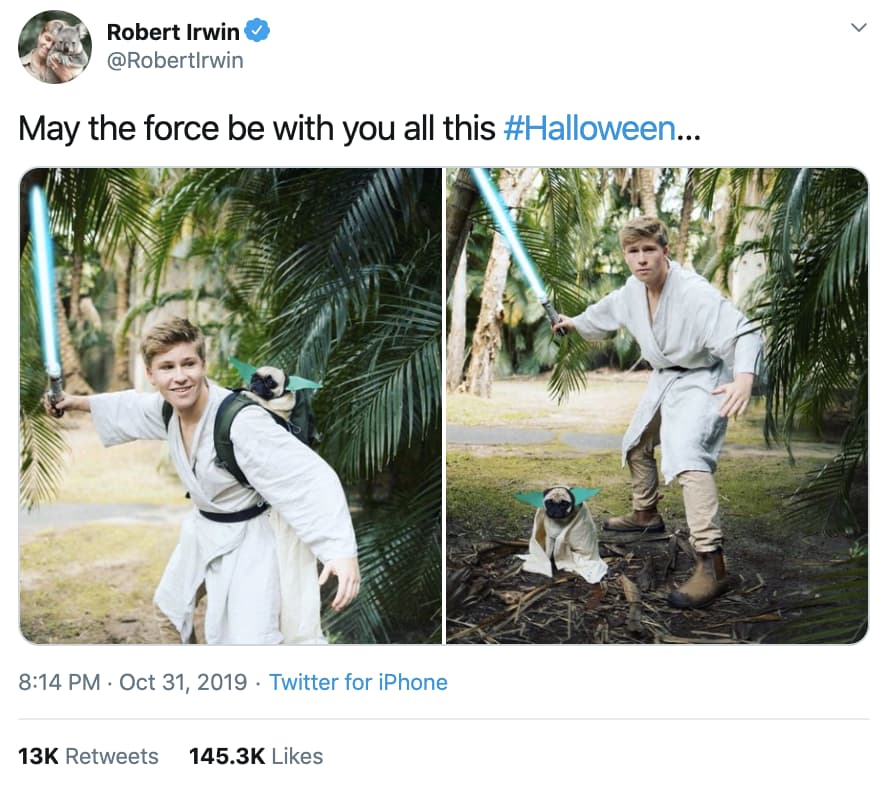886x790 pixels.
Task: Expand the tweet options chevron
Action: pos(858,29)
